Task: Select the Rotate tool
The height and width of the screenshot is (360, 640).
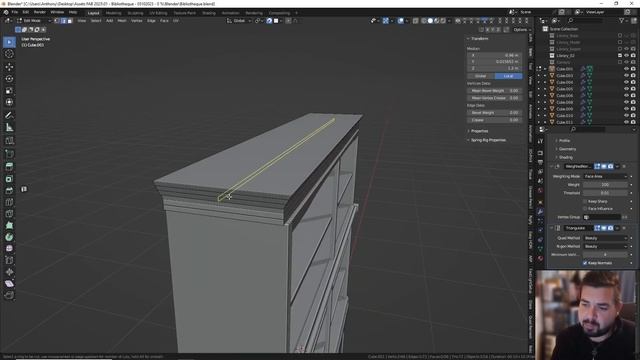Action: pyautogui.click(x=9, y=78)
